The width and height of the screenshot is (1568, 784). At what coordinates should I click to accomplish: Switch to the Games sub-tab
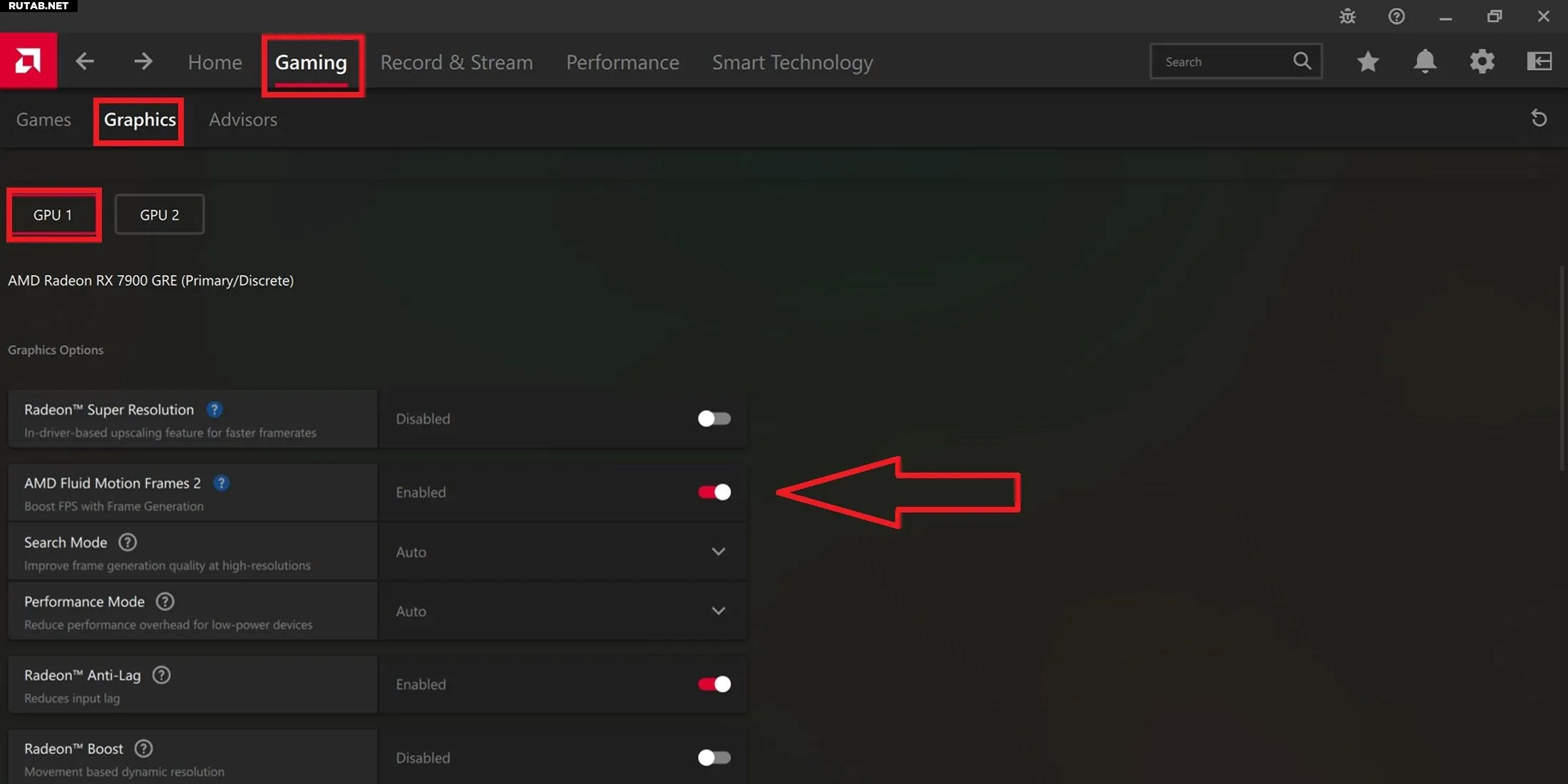(43, 119)
